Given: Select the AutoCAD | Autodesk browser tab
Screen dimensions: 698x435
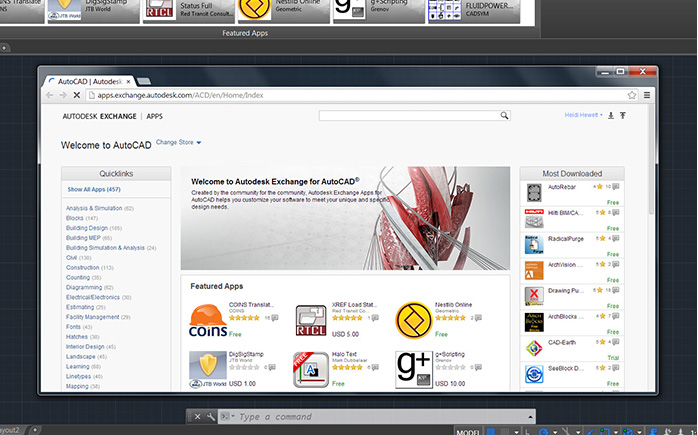Looking at the screenshot, I should tap(89, 81).
